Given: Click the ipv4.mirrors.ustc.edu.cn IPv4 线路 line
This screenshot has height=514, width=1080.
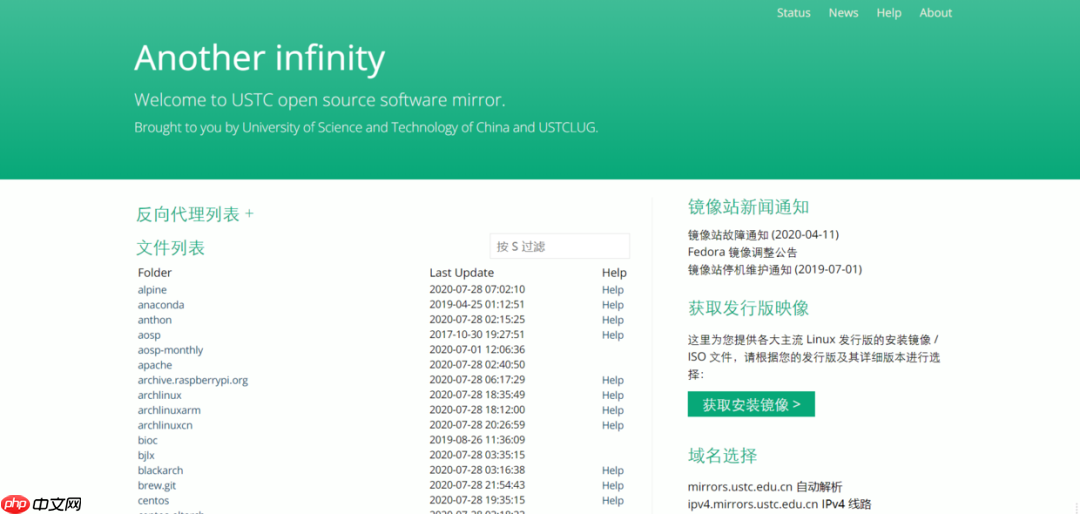Looking at the screenshot, I should click(x=779, y=504).
